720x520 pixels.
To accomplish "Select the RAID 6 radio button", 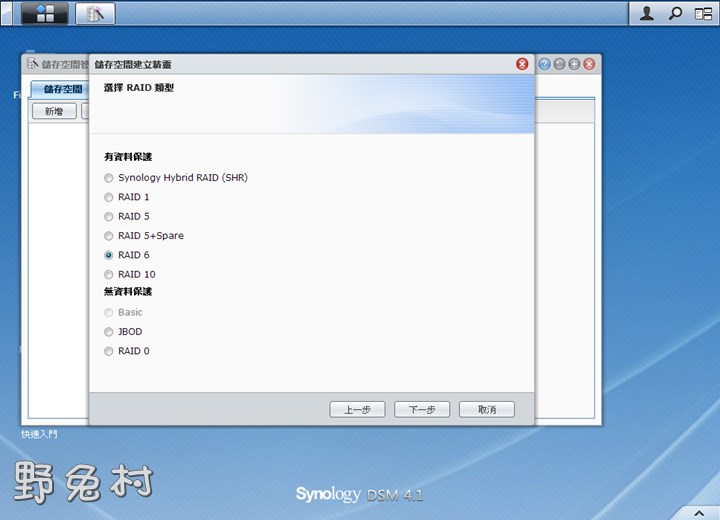I will (108, 255).
